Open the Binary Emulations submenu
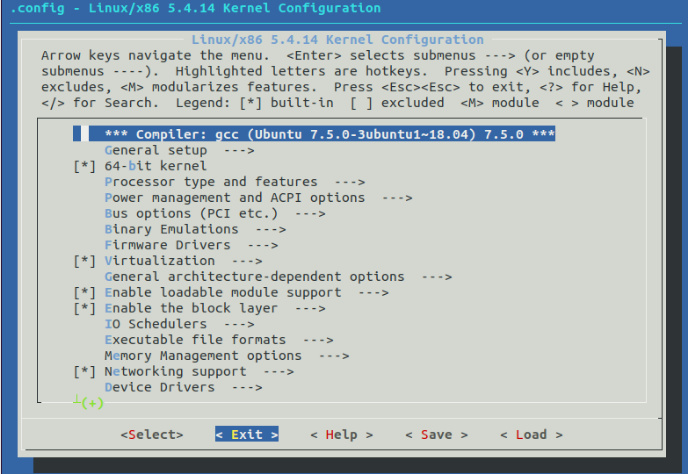Image resolution: width=688 pixels, height=474 pixels. click(195, 230)
